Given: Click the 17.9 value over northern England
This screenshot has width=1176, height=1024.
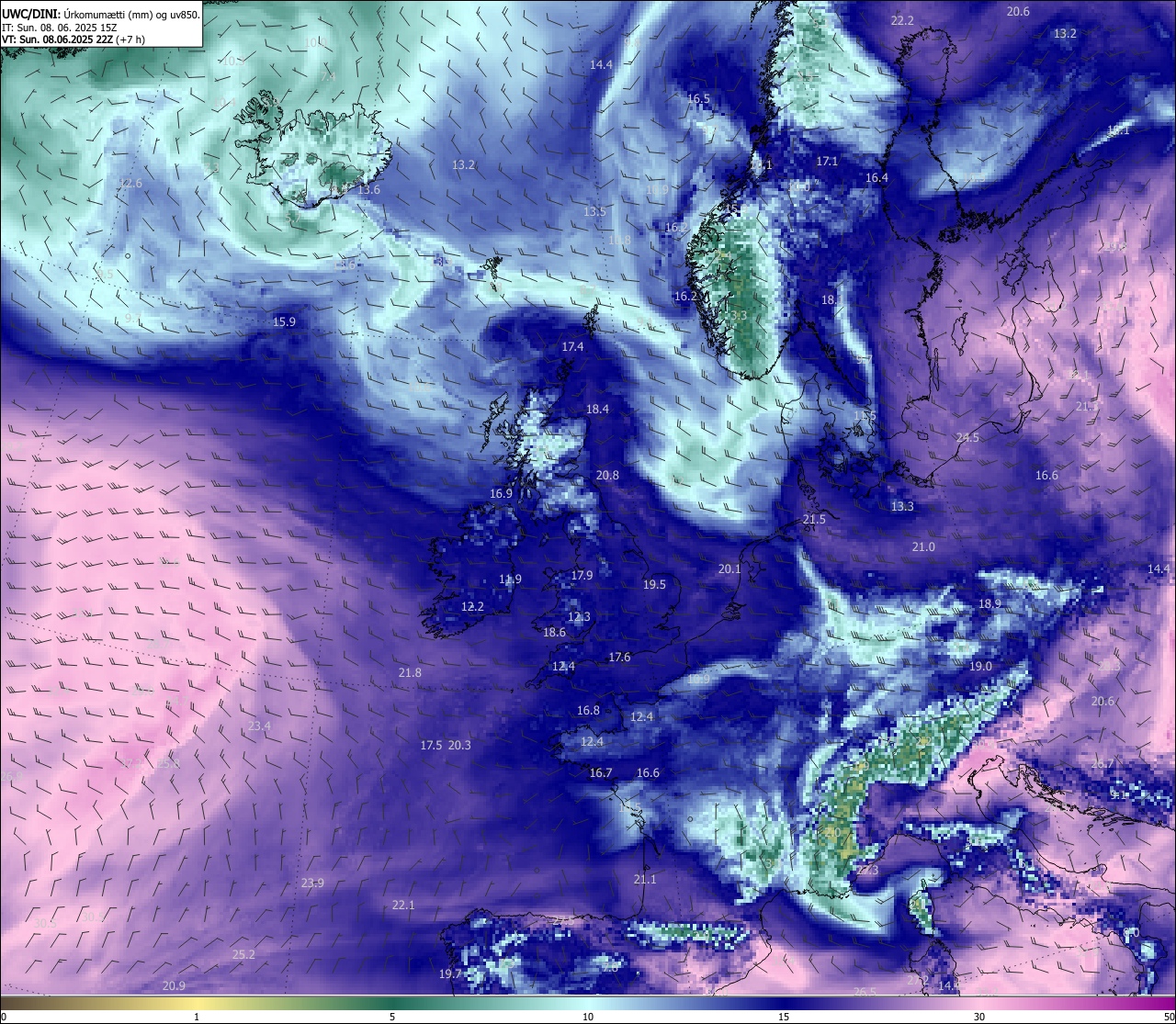Looking at the screenshot, I should point(582,575).
